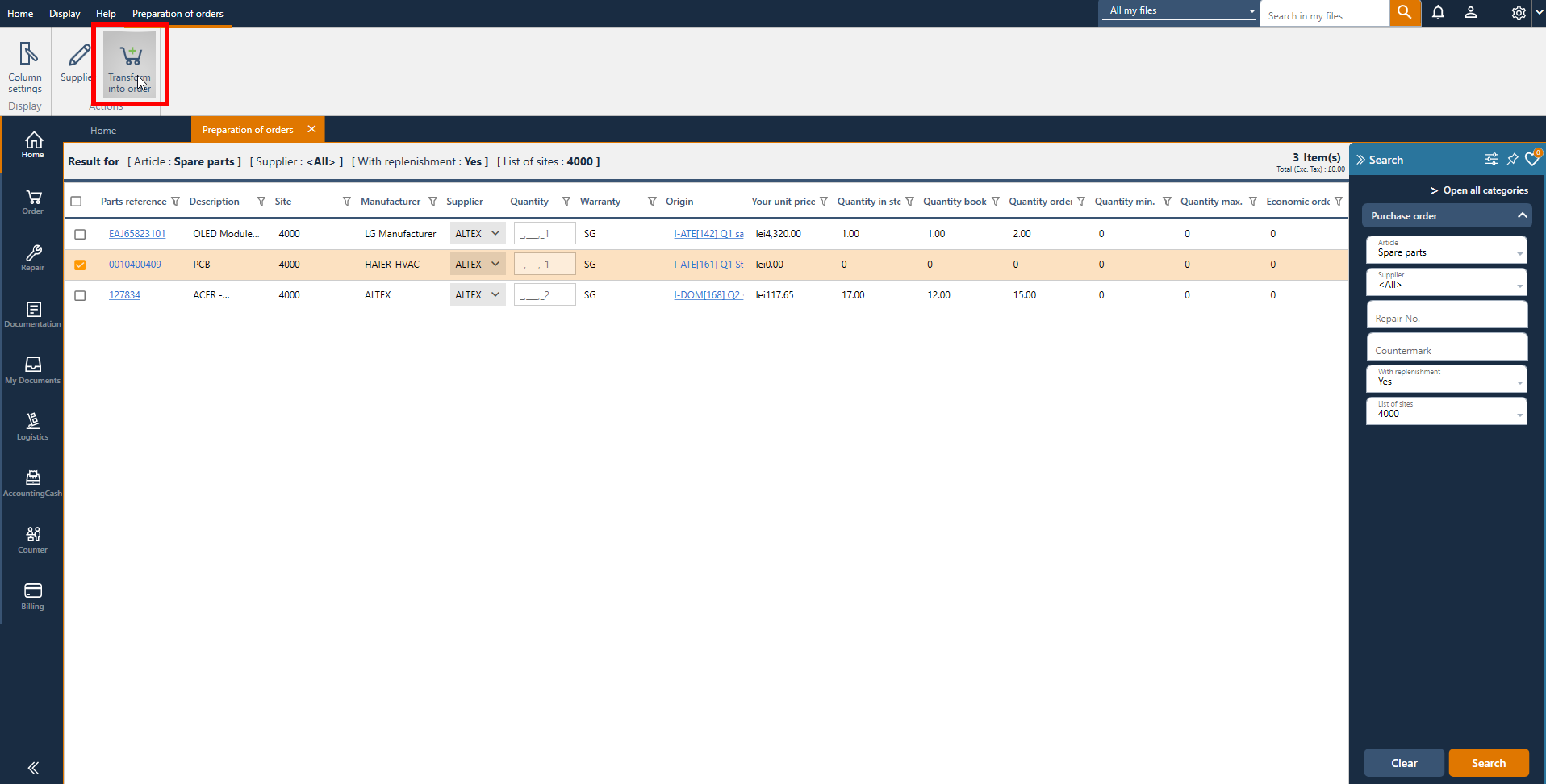This screenshot has height=784, width=1546.
Task: Open AccountingCash in the sidebar
Action: click(33, 484)
